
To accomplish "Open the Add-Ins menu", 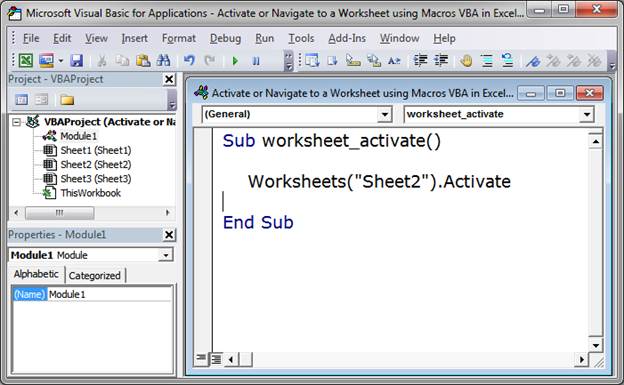I will point(347,38).
